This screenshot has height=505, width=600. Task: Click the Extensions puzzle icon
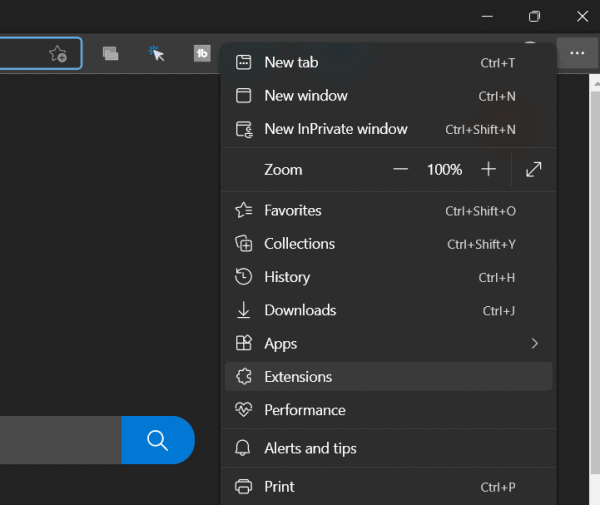click(244, 377)
